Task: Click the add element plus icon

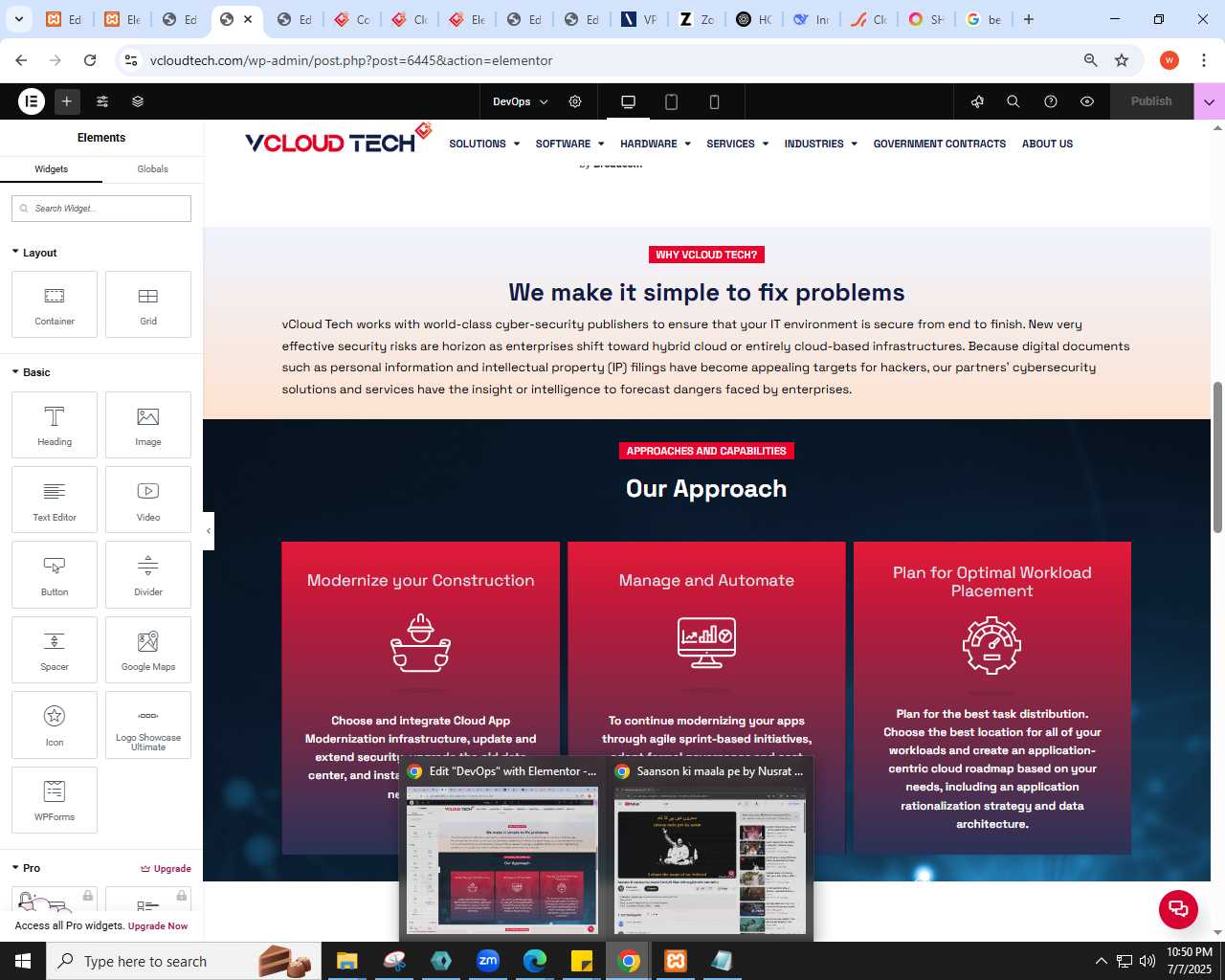Action: point(67,100)
